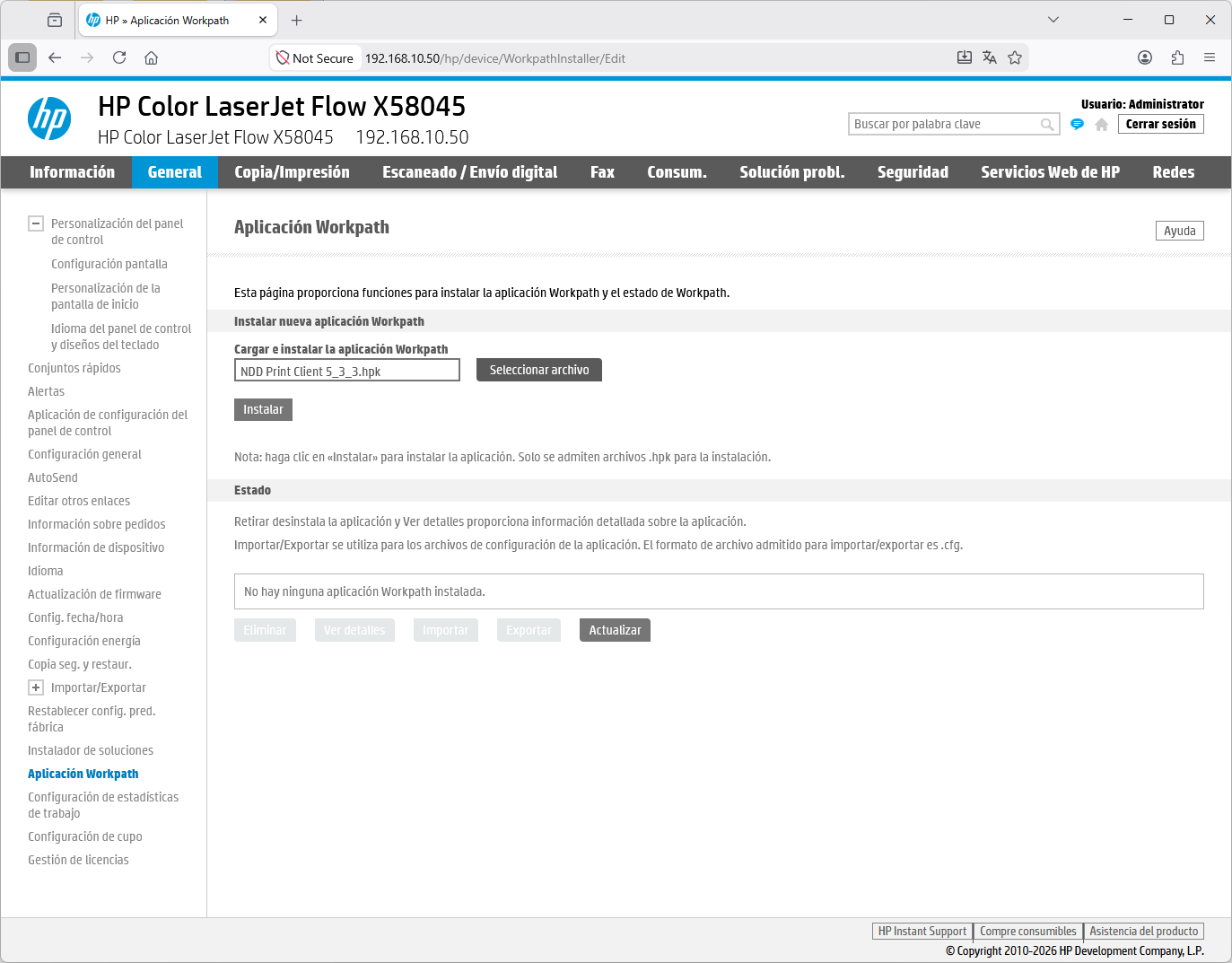Open Idioma del panel de control y diseños del teclado
Image resolution: width=1232 pixels, height=963 pixels.
pos(121,337)
